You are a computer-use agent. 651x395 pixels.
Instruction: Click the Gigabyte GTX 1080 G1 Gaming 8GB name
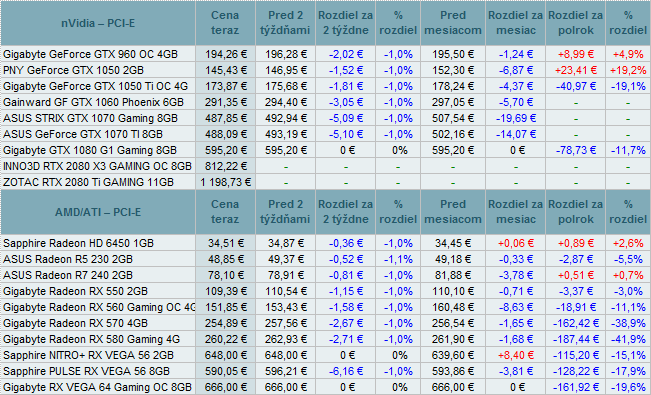coord(90,150)
